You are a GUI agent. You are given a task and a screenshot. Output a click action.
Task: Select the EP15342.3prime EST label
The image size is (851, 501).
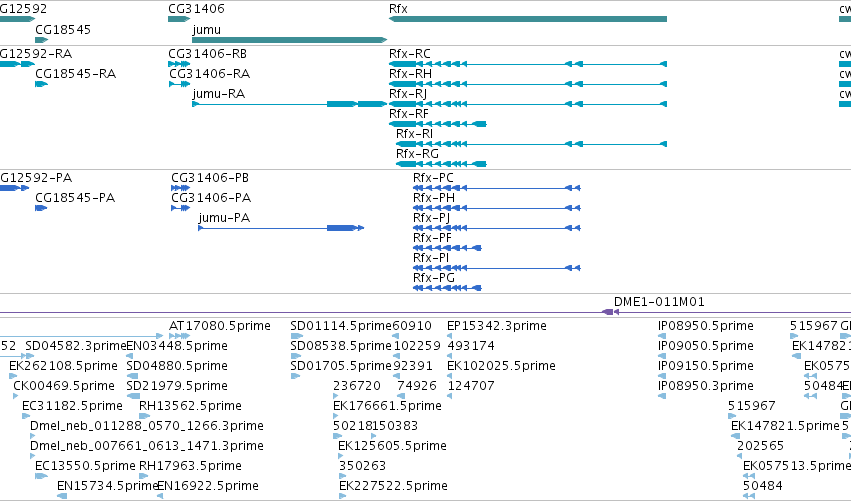[497, 326]
